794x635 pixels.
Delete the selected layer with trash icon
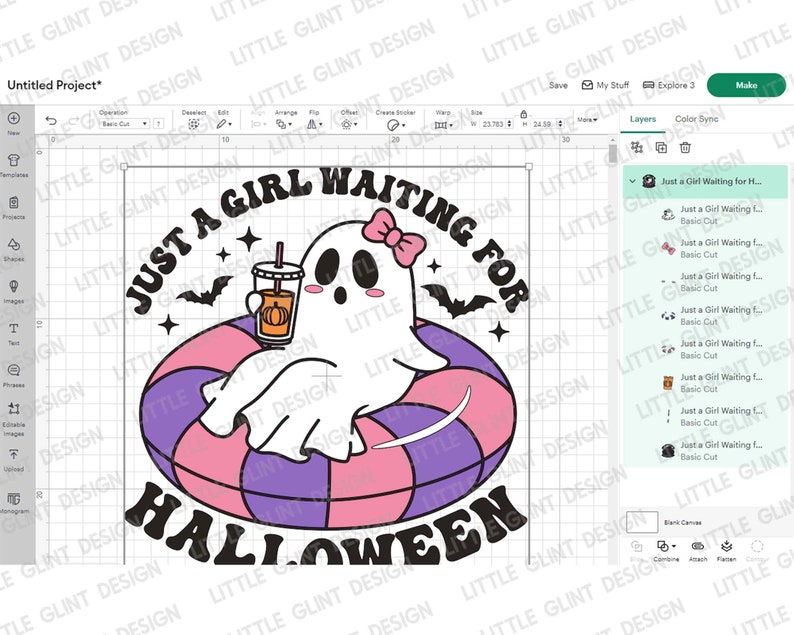685,147
